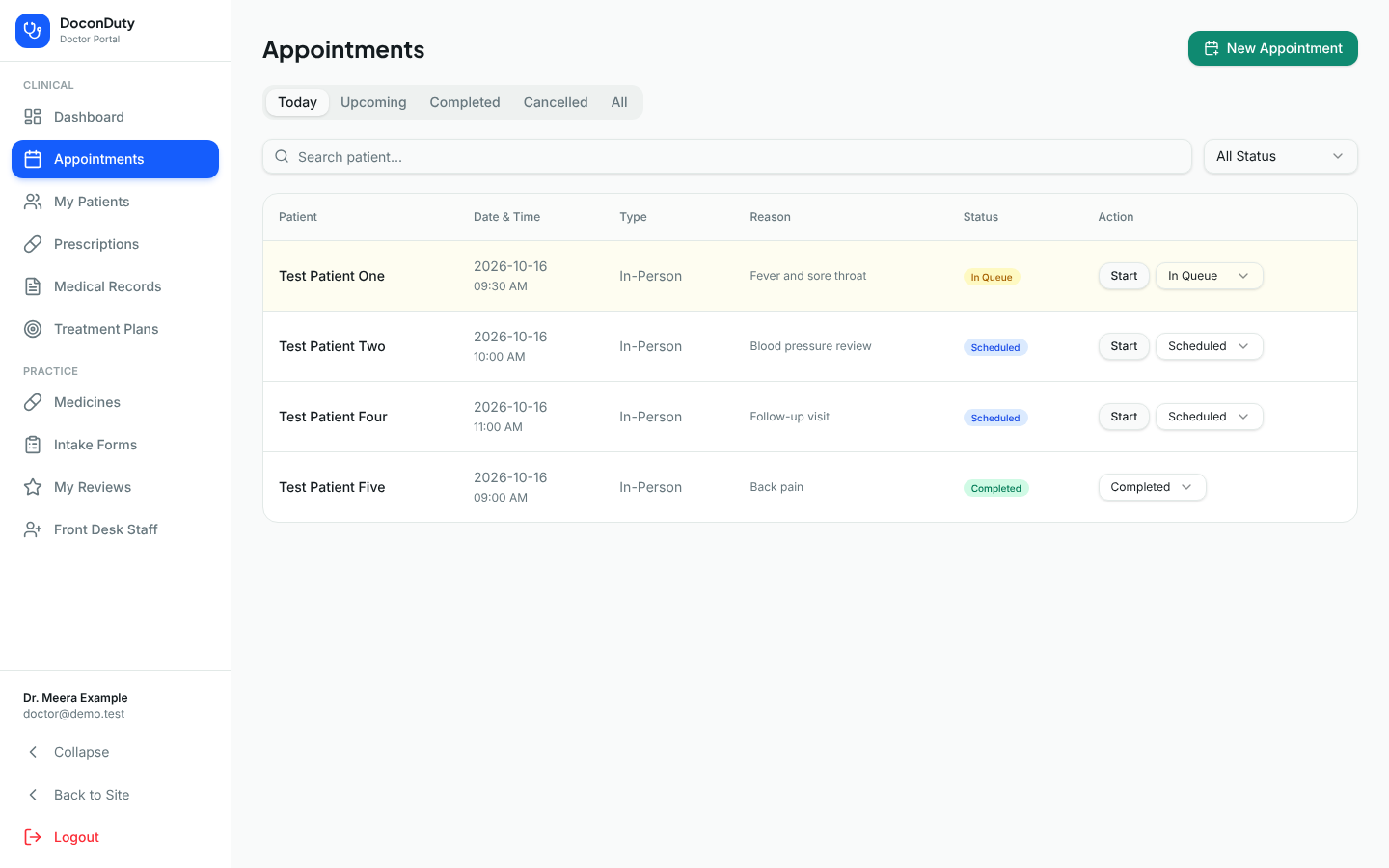The image size is (1389, 868).
Task: Start the appointment for Test Patient Four
Action: click(1124, 417)
